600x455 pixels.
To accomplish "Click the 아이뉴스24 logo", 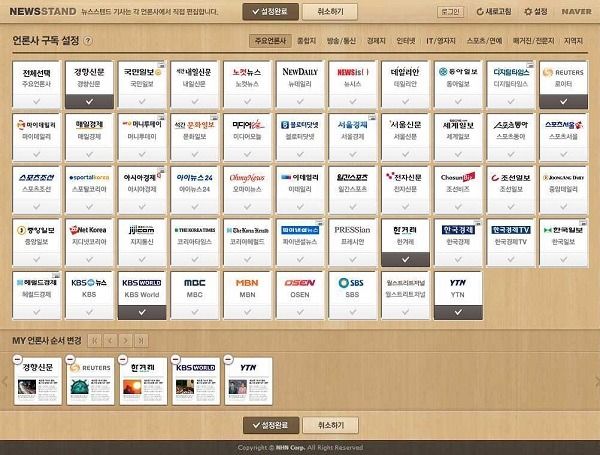I will pos(195,178).
